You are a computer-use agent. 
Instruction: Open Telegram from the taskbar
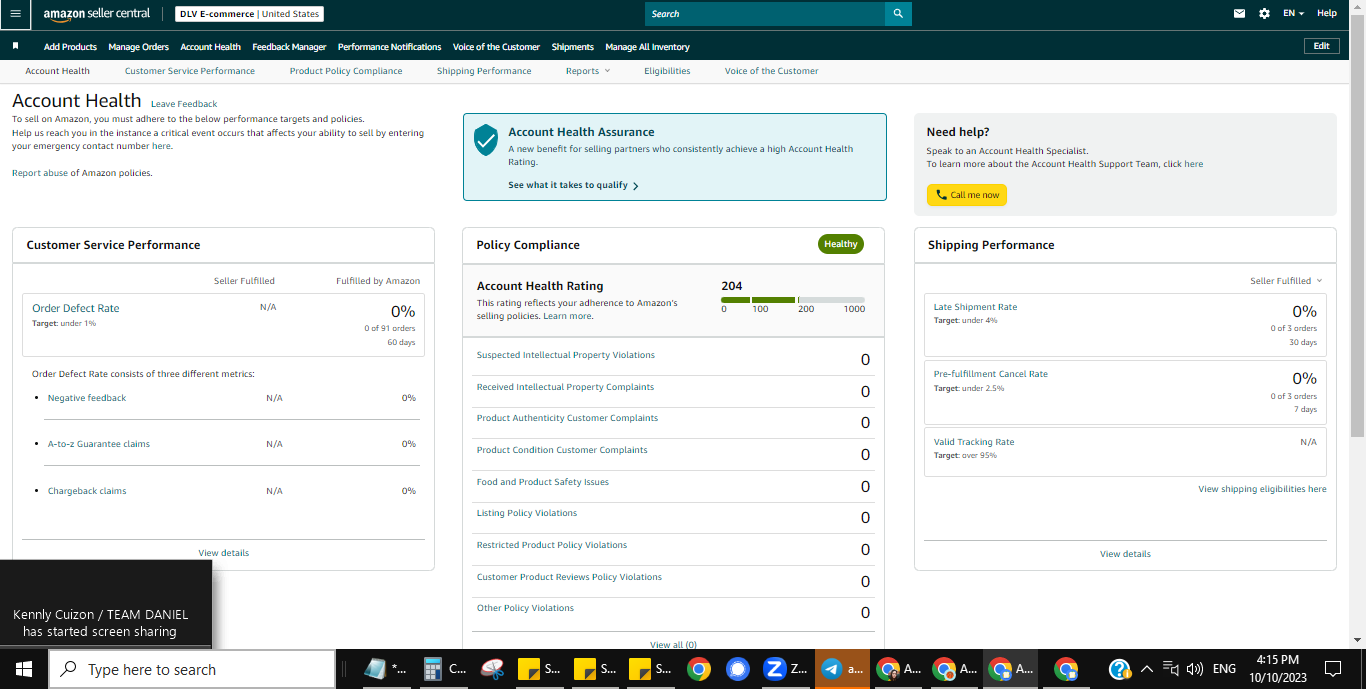[842, 669]
